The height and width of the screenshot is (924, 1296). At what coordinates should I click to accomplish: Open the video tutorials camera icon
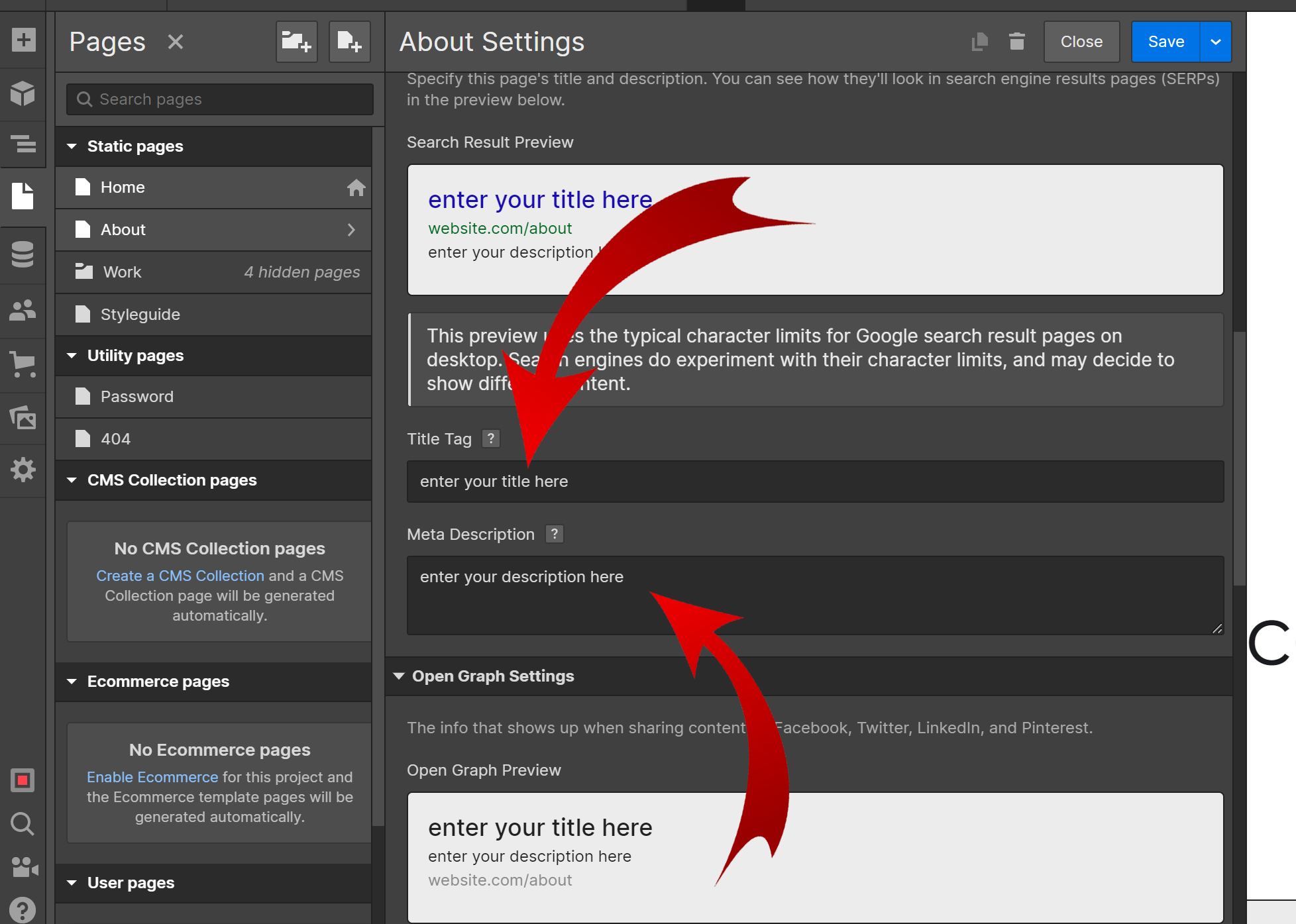pyautogui.click(x=25, y=867)
